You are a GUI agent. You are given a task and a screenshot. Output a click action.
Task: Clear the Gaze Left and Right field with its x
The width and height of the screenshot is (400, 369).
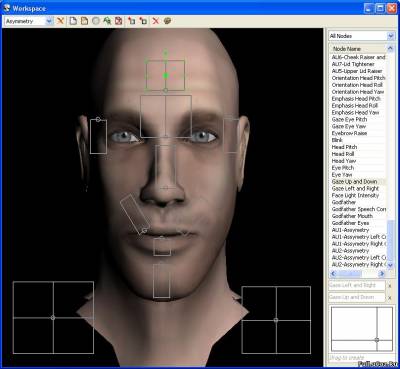pyautogui.click(x=389, y=286)
